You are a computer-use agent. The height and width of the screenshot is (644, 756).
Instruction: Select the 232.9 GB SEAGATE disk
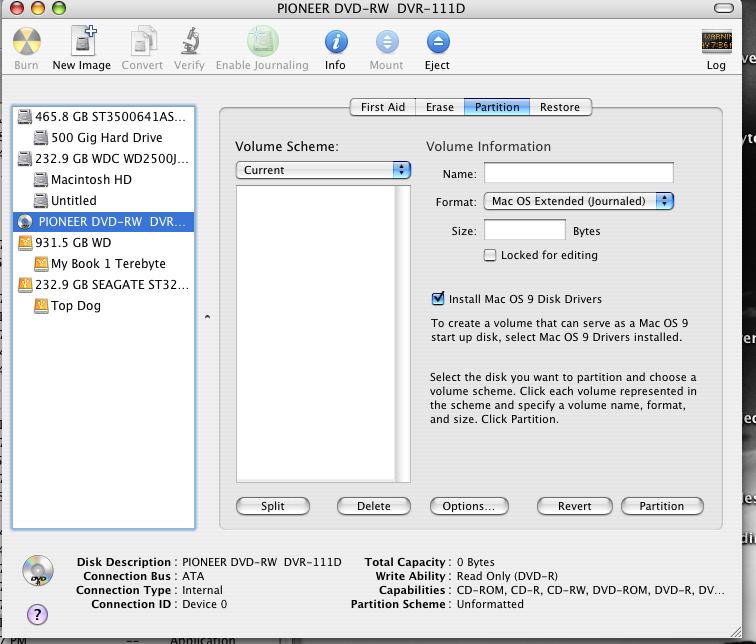(104, 284)
